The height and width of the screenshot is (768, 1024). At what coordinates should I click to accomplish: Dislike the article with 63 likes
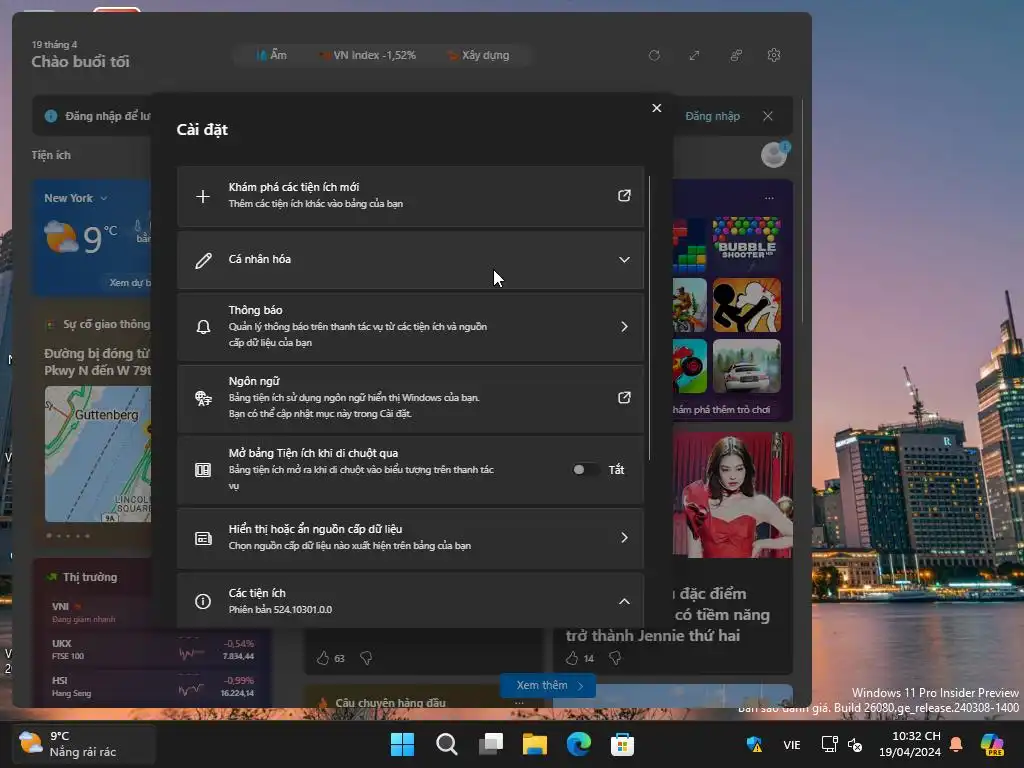point(366,658)
